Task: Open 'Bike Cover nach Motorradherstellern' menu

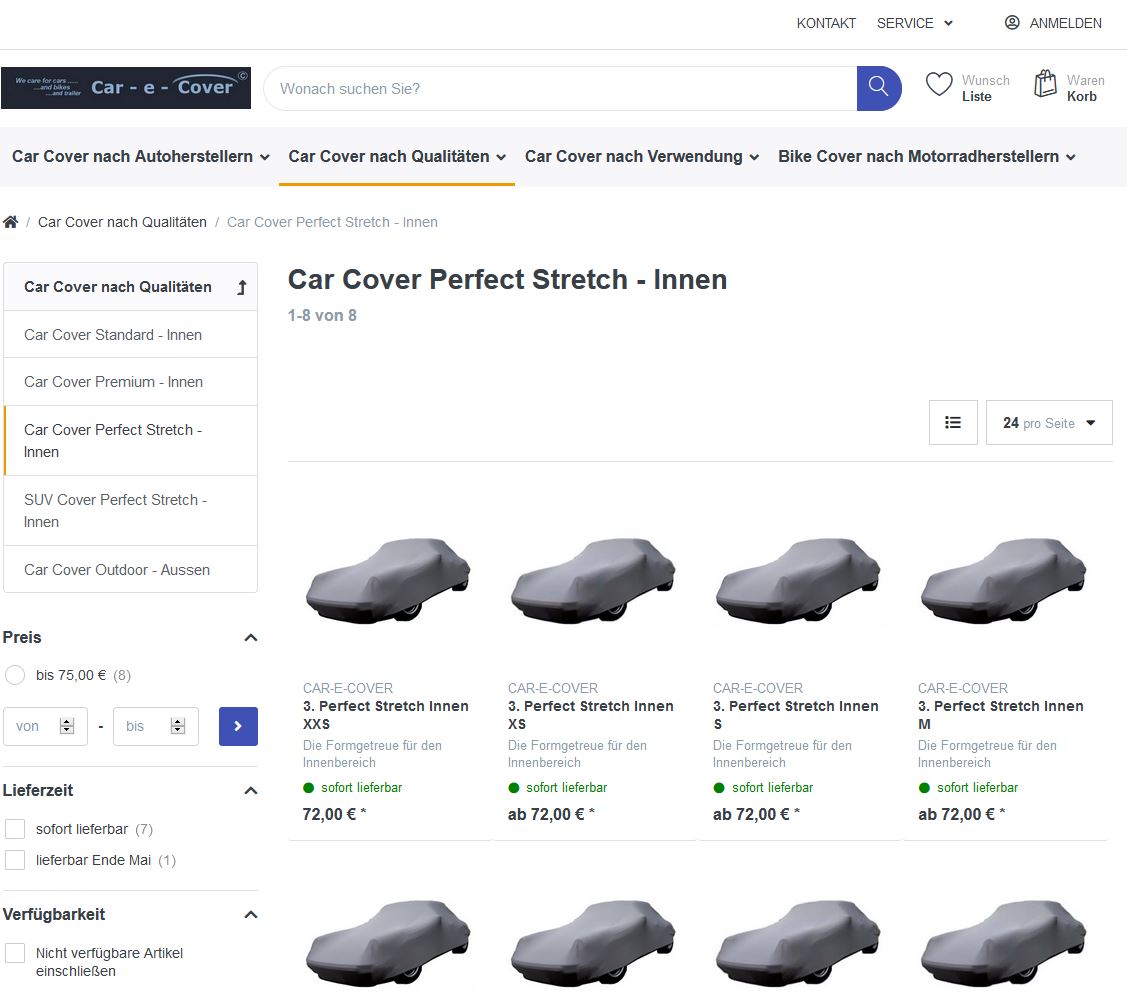Action: coord(926,157)
